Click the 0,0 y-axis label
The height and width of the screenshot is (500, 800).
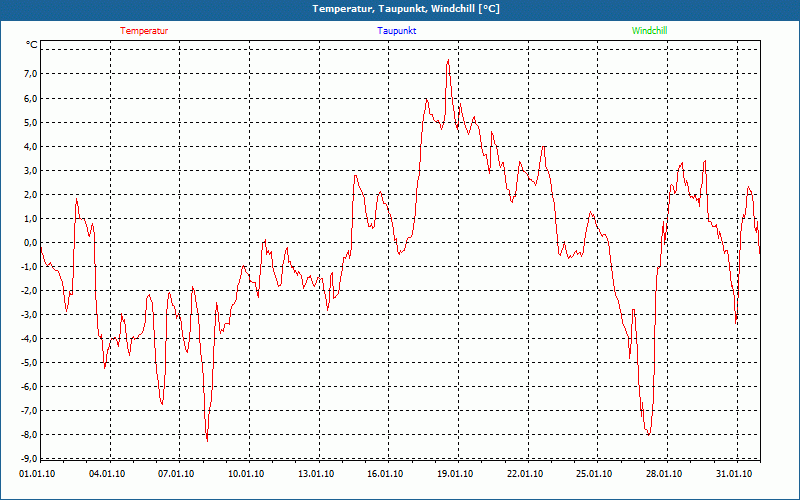click(x=31, y=243)
